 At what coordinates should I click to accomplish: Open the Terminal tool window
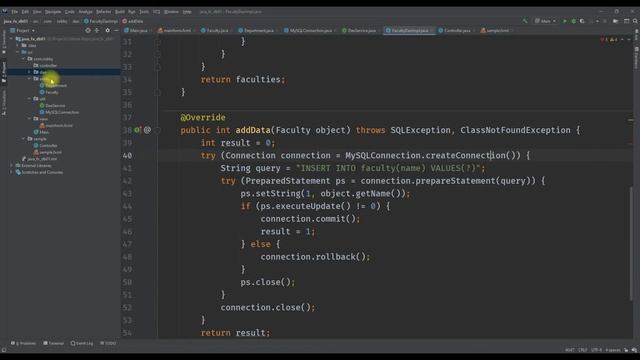point(54,343)
